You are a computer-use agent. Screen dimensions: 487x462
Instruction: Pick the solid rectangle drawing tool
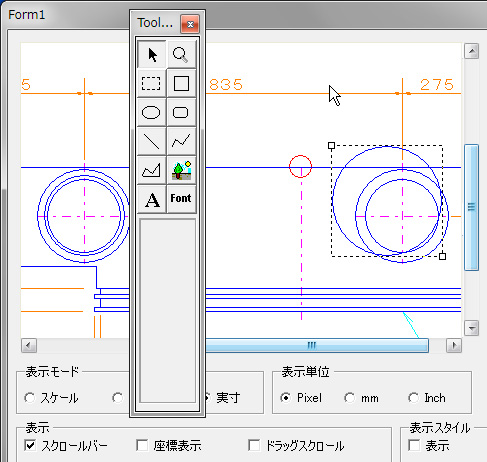181,83
